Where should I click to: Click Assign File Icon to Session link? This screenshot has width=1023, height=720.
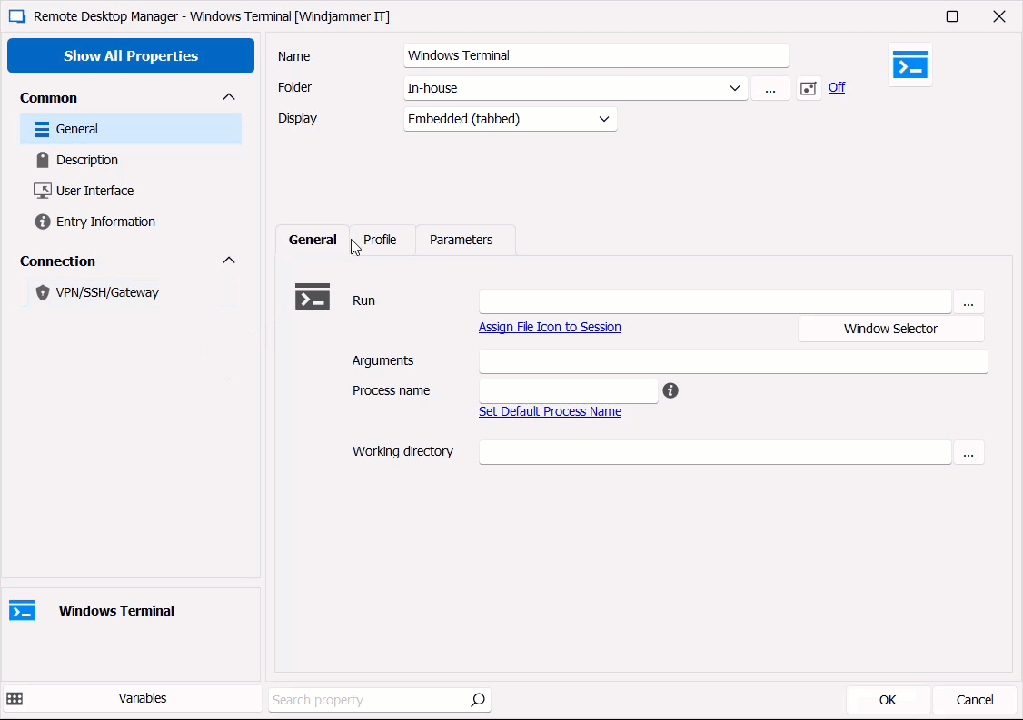pos(550,327)
